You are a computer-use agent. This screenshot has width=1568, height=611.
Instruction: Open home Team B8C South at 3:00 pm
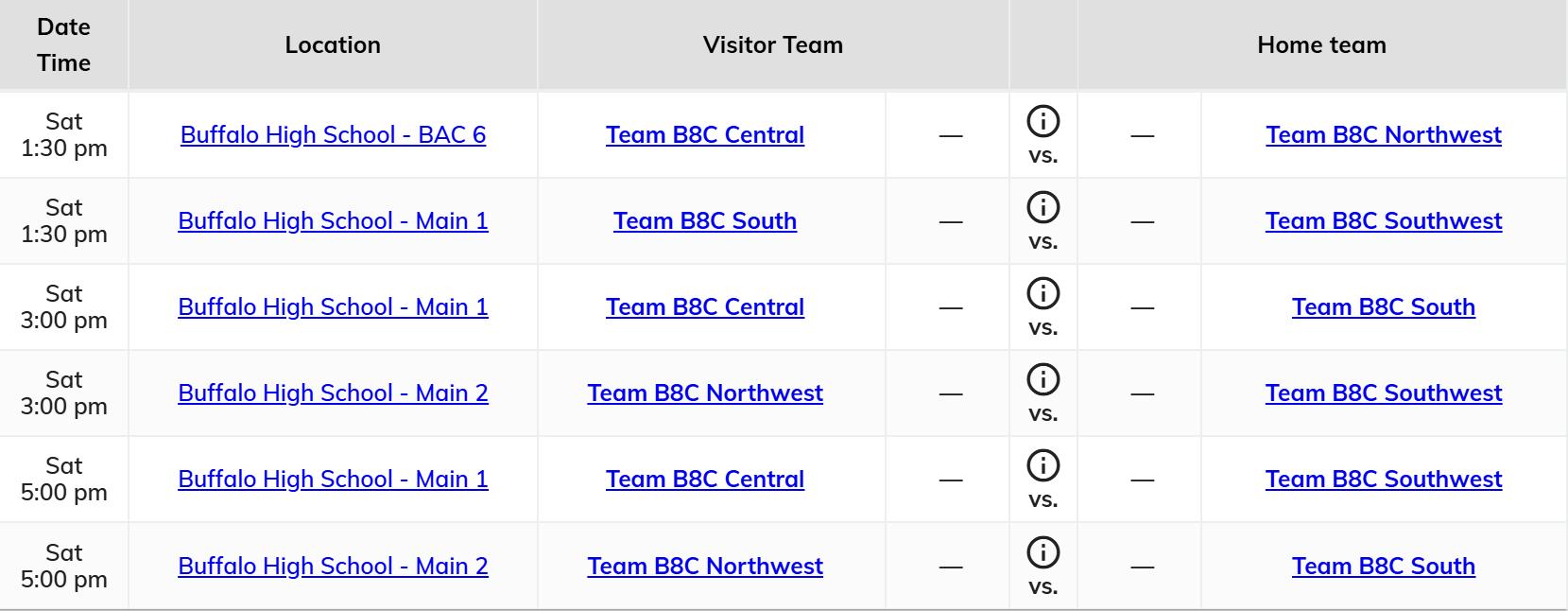coord(1383,306)
